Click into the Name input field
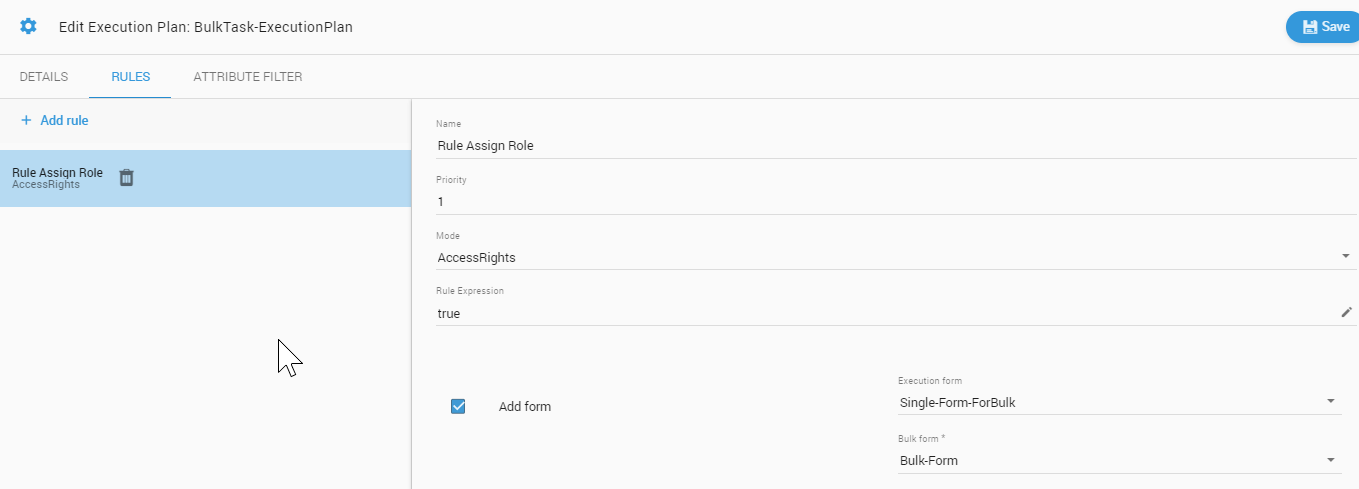The height and width of the screenshot is (489, 1359). [880, 146]
